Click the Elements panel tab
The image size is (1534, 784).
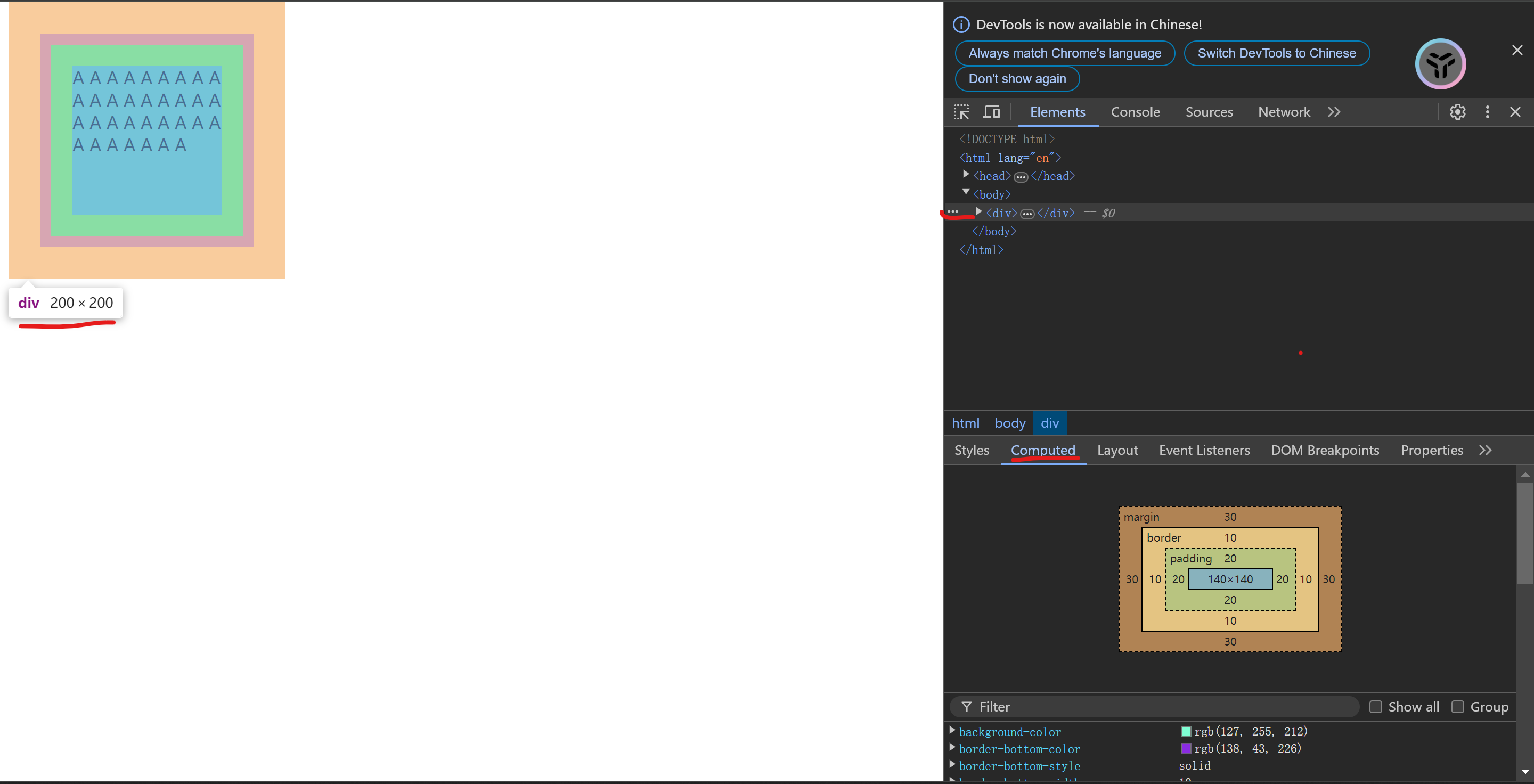pyautogui.click(x=1057, y=111)
